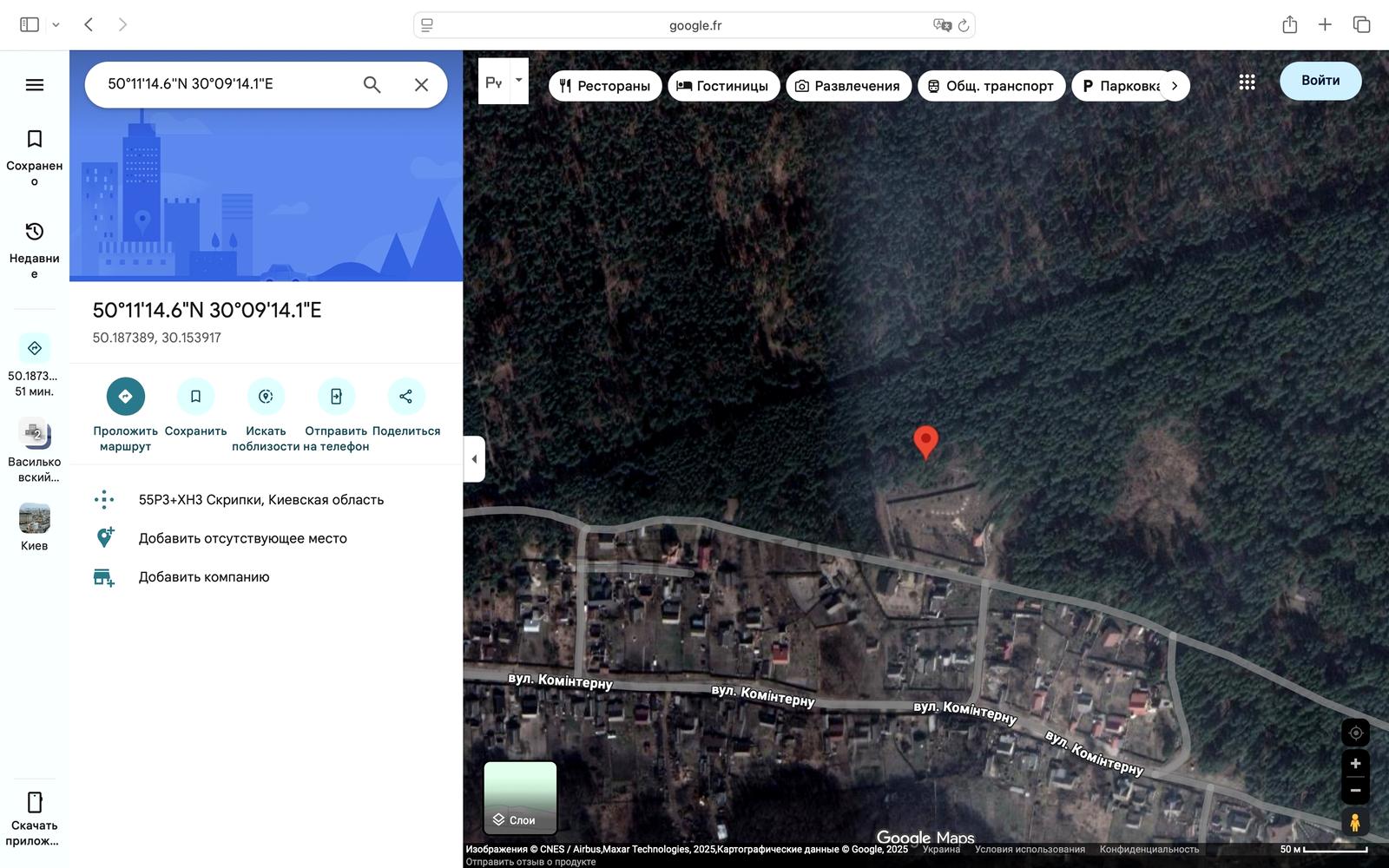This screenshot has height=868, width=1389.
Task: Click Отправить на телефон icon
Action: pyautogui.click(x=336, y=397)
